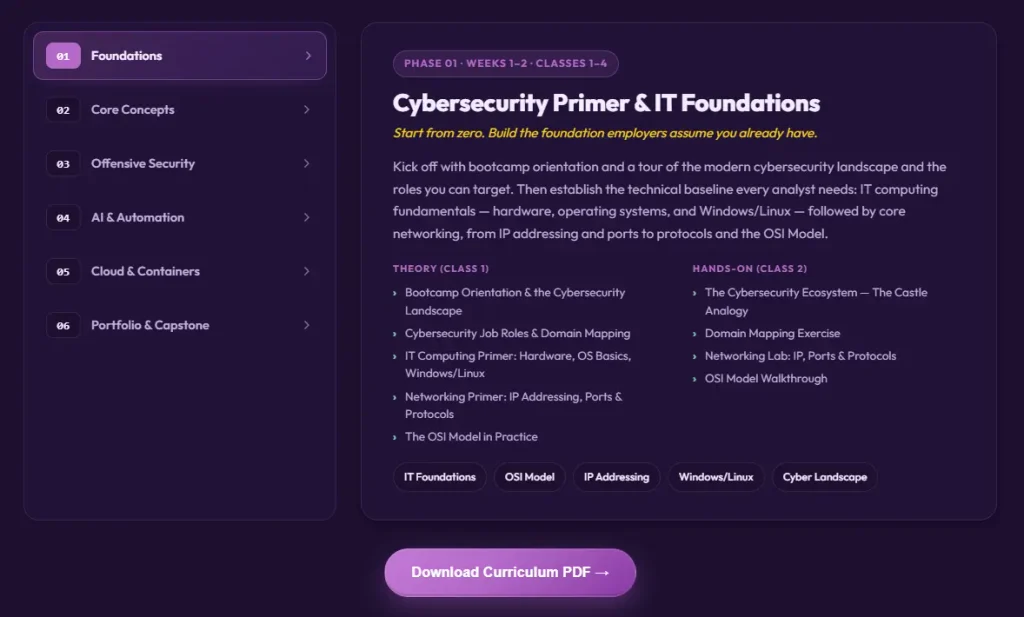The height and width of the screenshot is (617, 1024).
Task: Open Offensive Security via its chevron arrow
Action: pos(307,164)
